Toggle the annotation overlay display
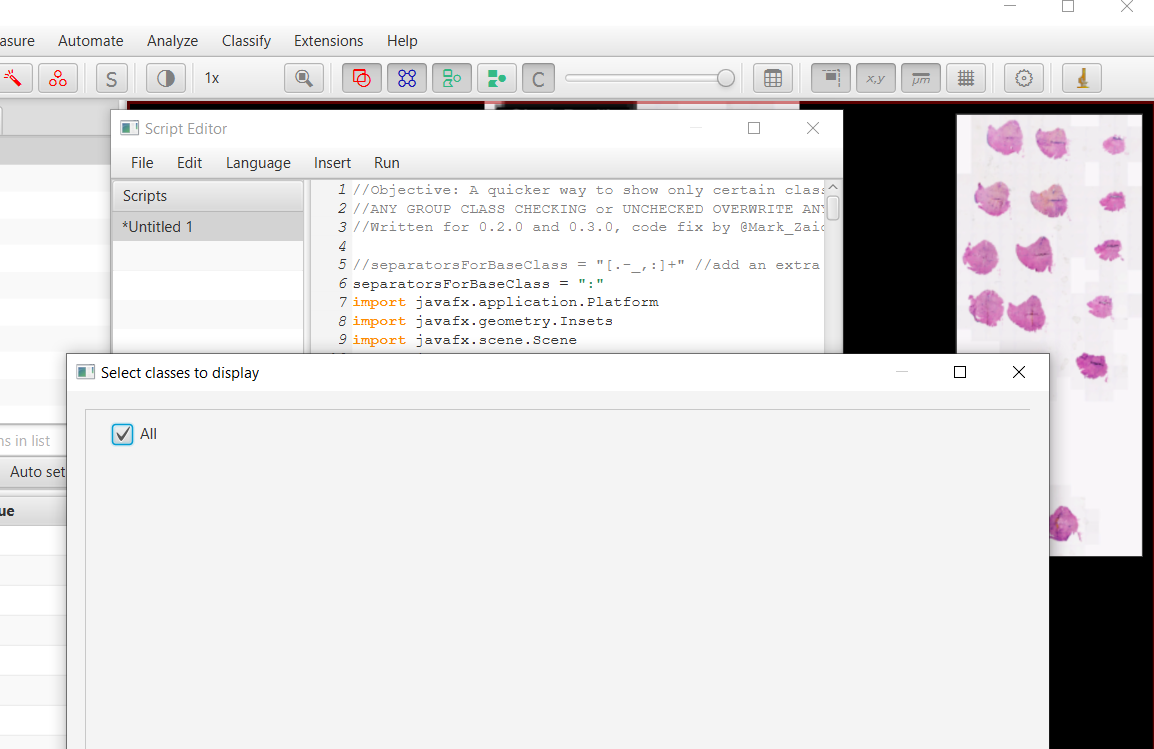 coord(361,77)
